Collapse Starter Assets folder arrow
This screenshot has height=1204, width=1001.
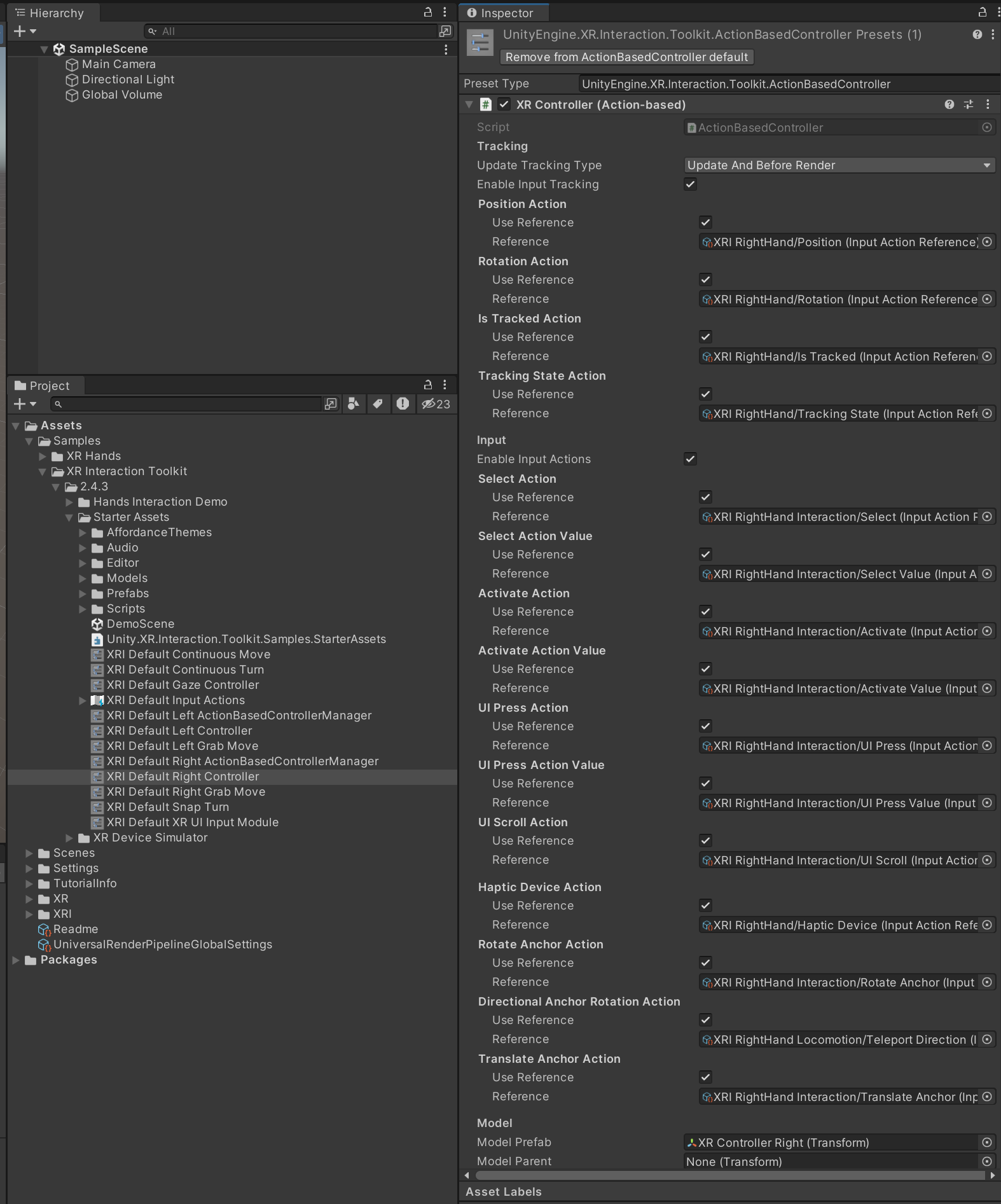click(x=69, y=517)
